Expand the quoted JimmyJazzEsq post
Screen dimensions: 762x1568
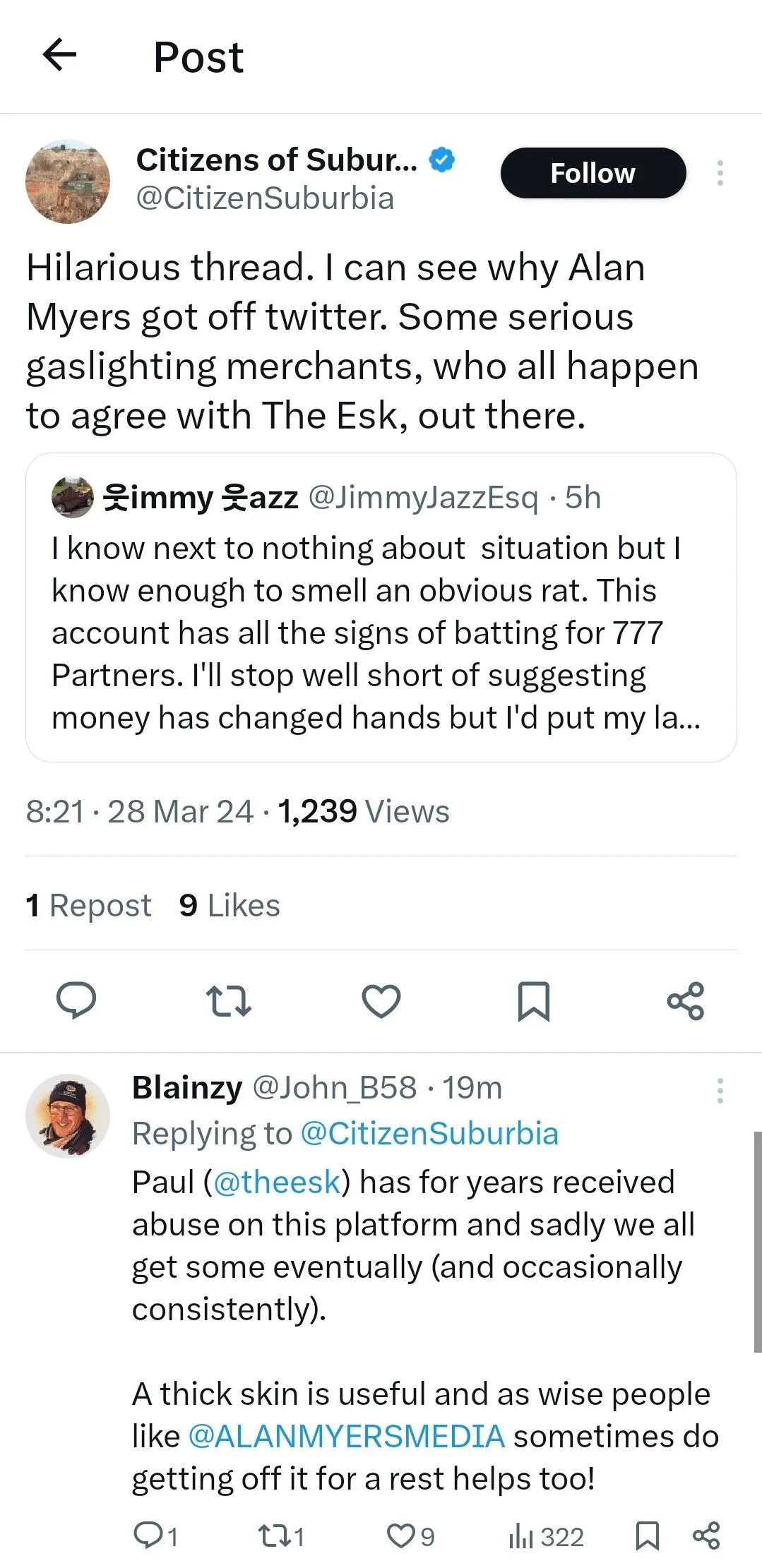[x=381, y=607]
